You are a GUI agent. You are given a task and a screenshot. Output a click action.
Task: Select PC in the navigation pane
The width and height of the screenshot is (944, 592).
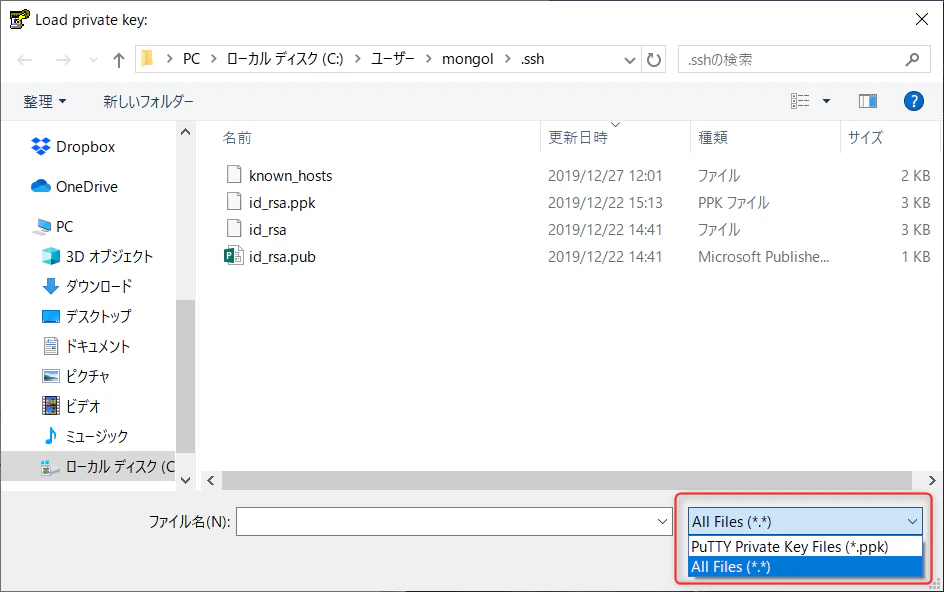coord(64,226)
